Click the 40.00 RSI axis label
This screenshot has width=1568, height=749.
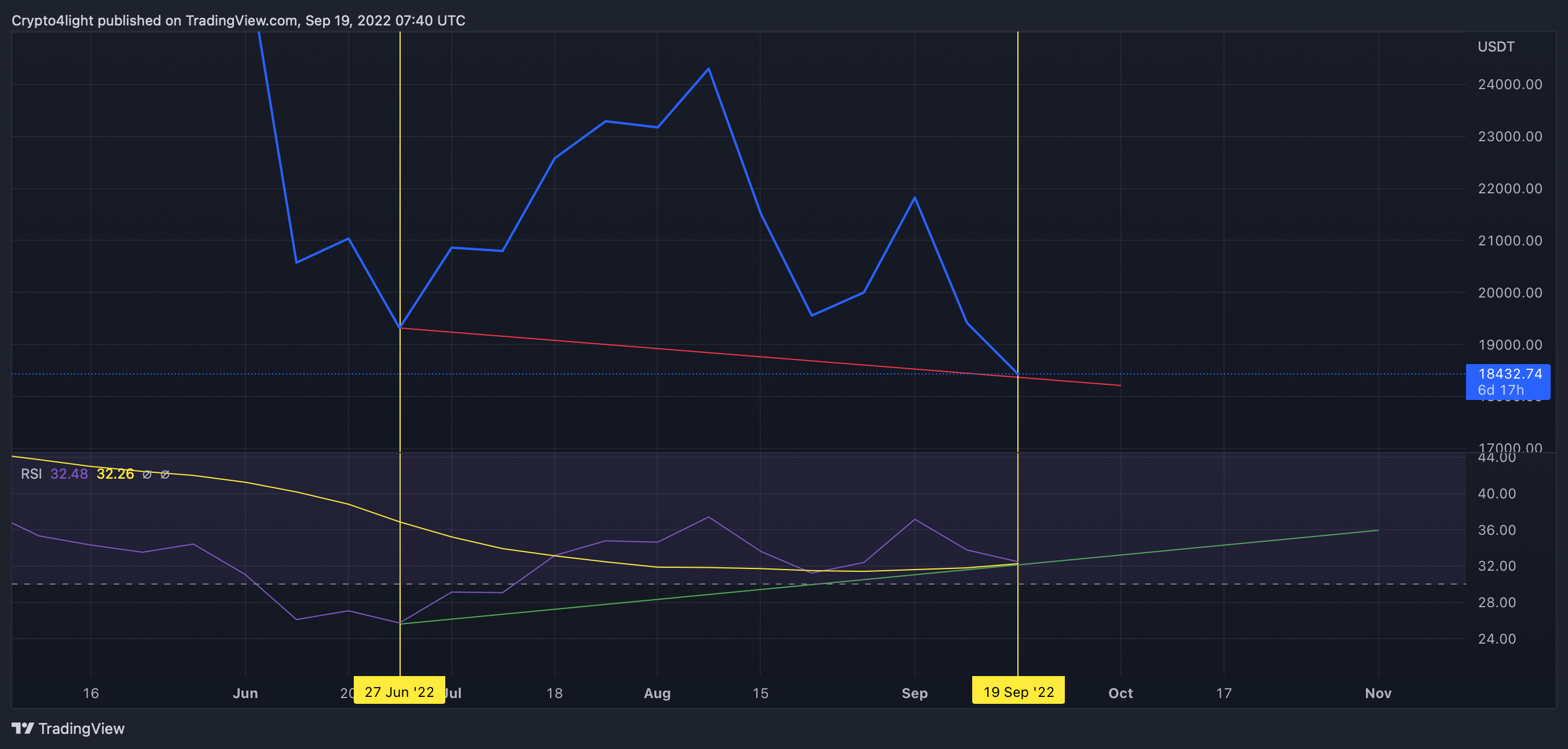pyautogui.click(x=1497, y=494)
